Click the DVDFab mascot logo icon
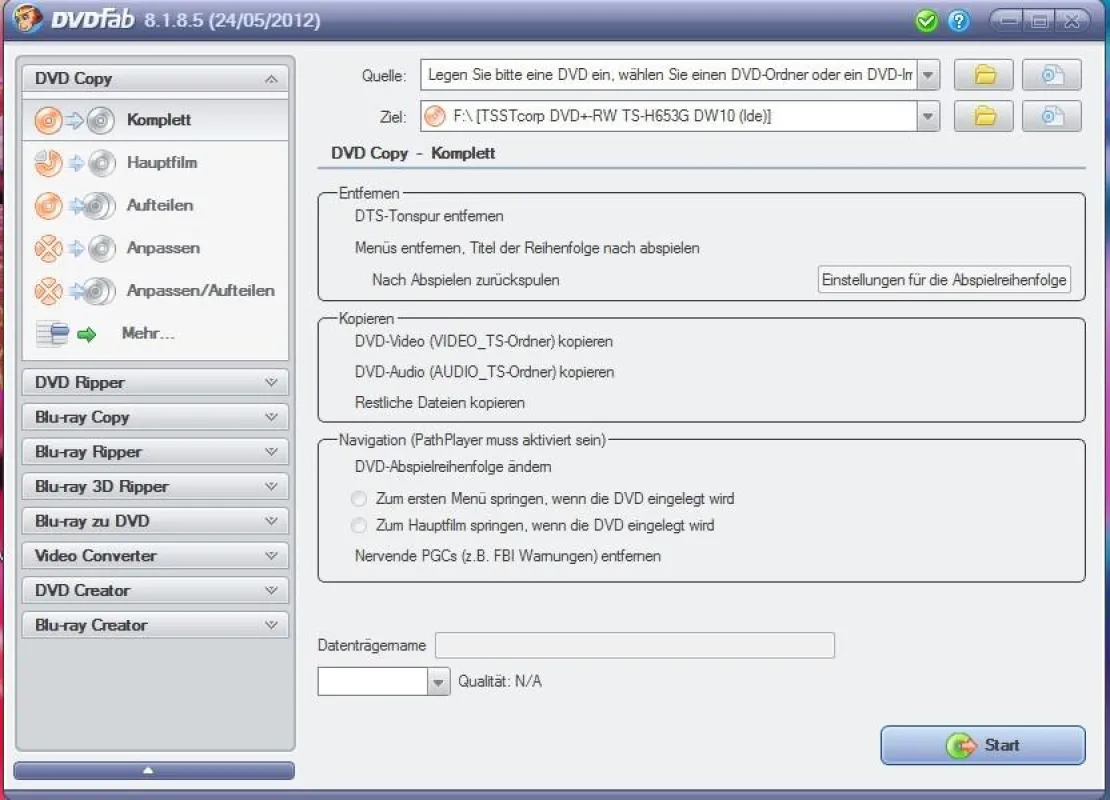 tap(27, 18)
